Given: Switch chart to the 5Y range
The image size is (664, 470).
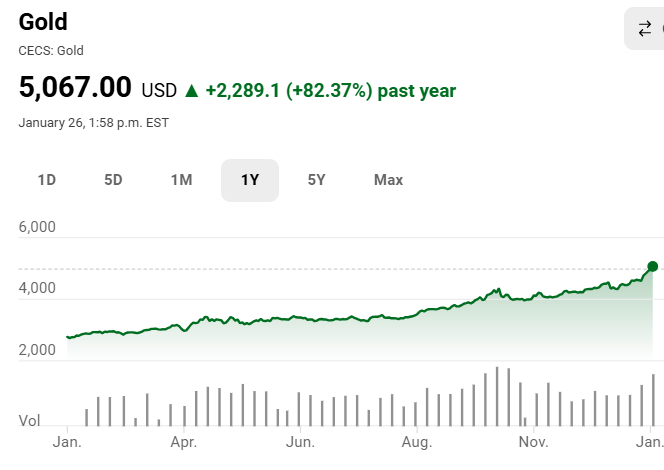Looking at the screenshot, I should (316, 180).
